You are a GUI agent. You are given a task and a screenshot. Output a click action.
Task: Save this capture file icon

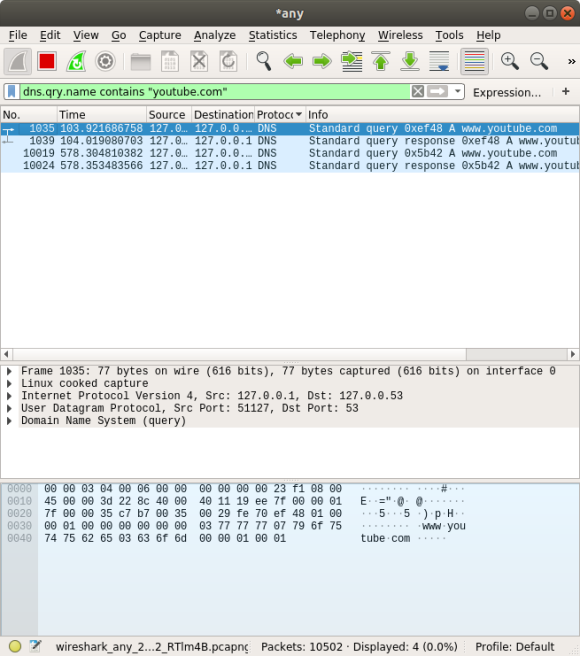(x=170, y=62)
